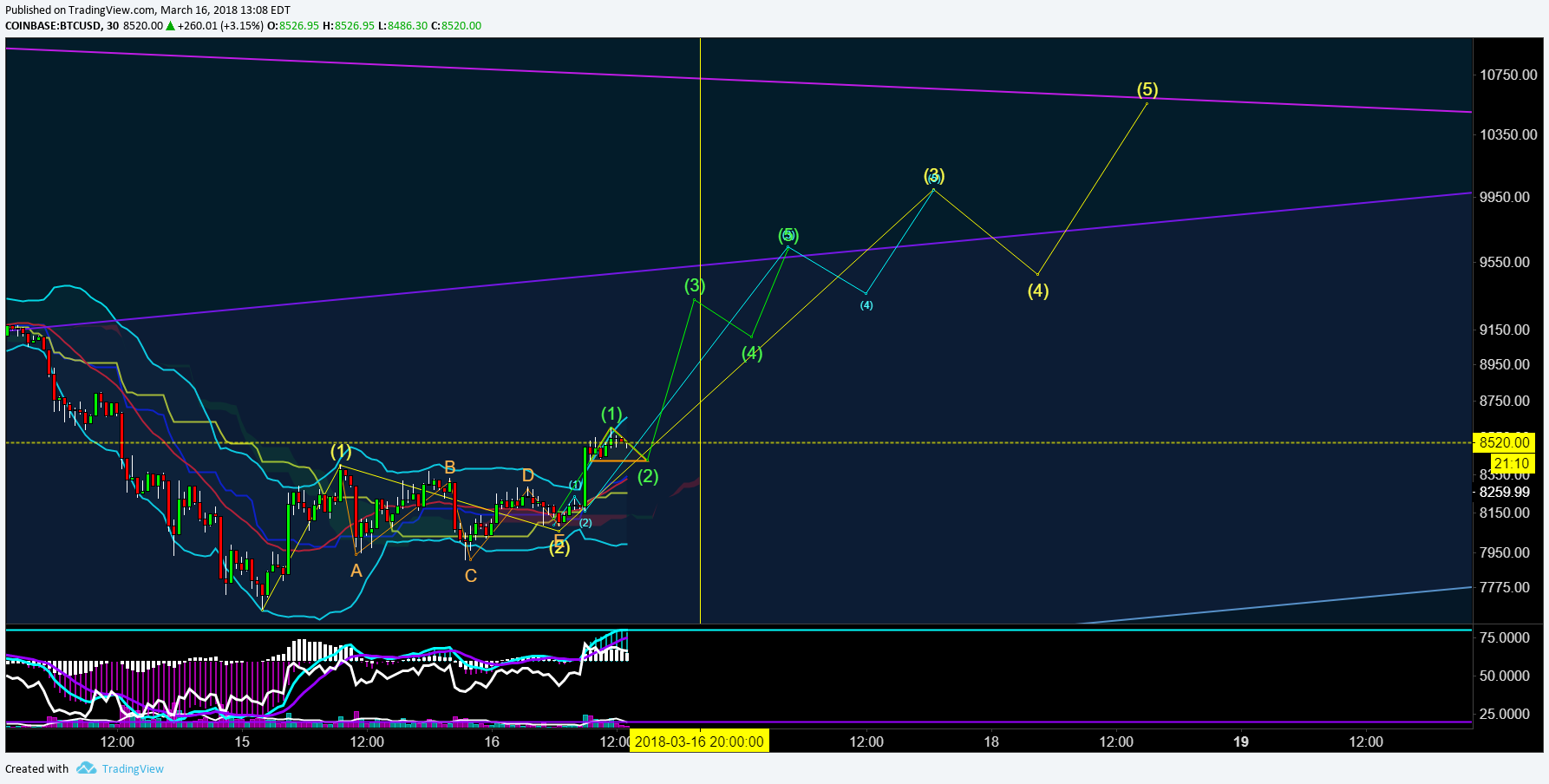Select the yellow (4) wave label near 9550
Image resolution: width=1549 pixels, height=784 pixels.
(1038, 291)
